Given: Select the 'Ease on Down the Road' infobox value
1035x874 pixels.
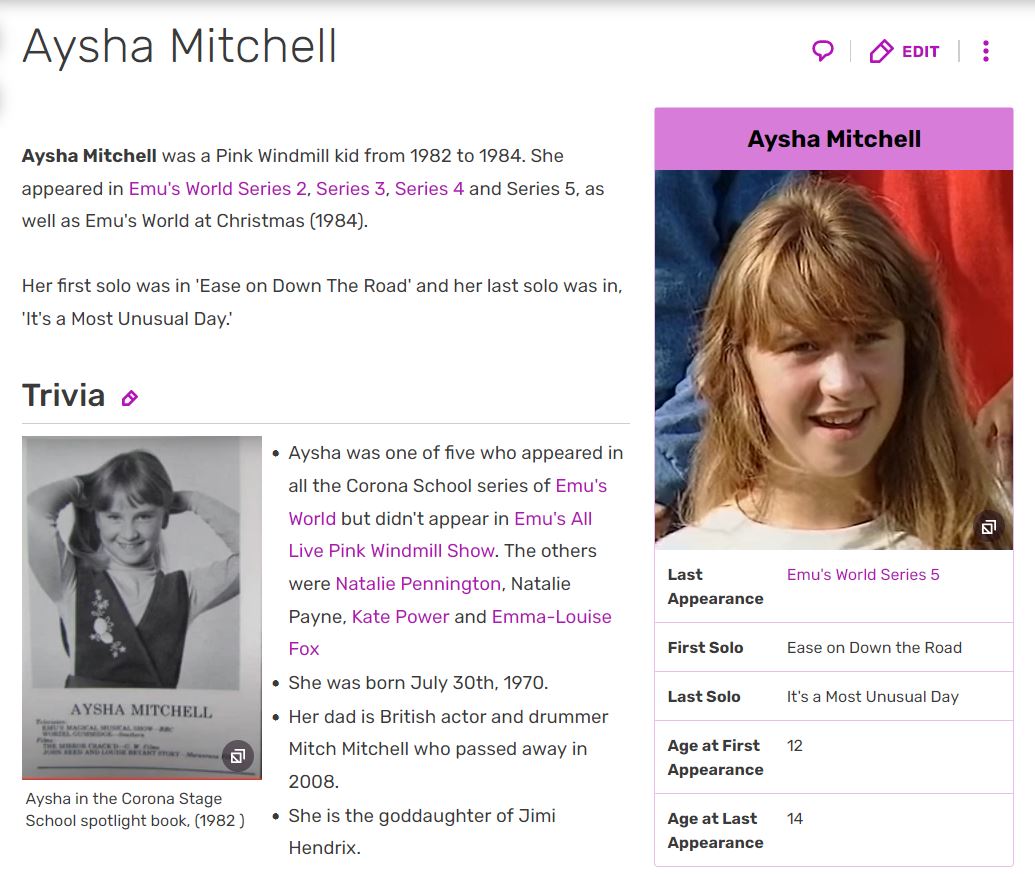Looking at the screenshot, I should 874,648.
